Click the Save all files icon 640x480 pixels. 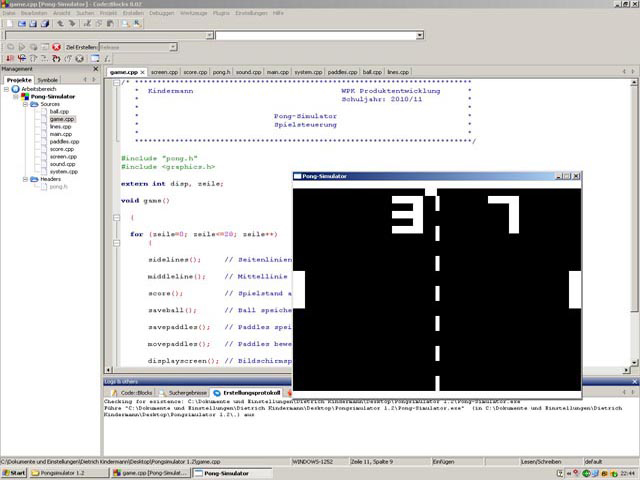click(45, 24)
